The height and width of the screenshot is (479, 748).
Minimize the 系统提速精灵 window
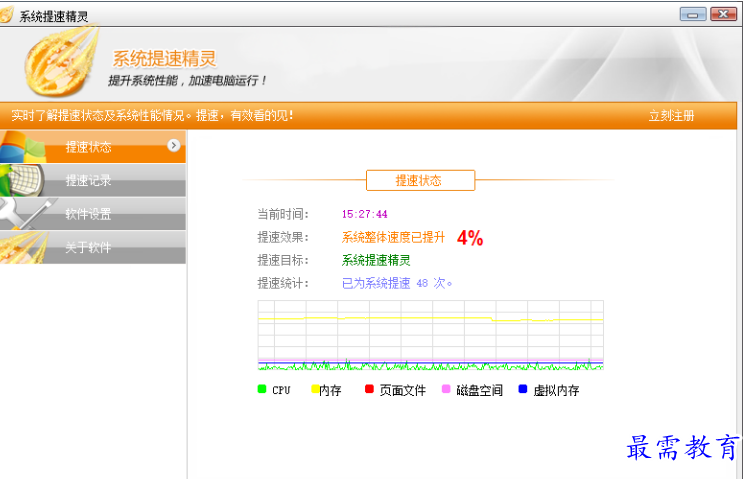click(693, 14)
